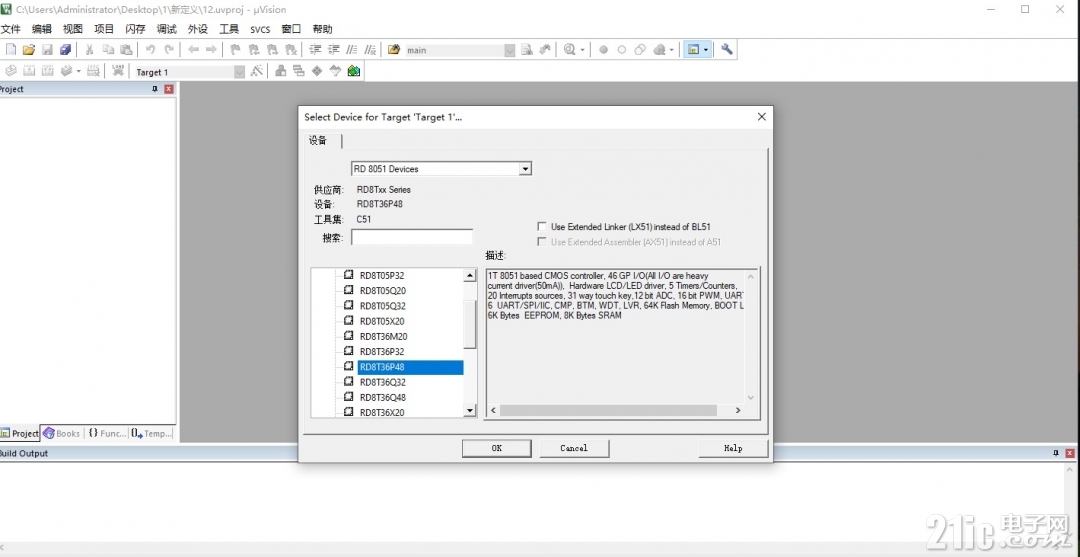Viewport: 1080px width, 557px height.
Task: Pin the Build Output panel pushpin
Action: tap(1056, 453)
